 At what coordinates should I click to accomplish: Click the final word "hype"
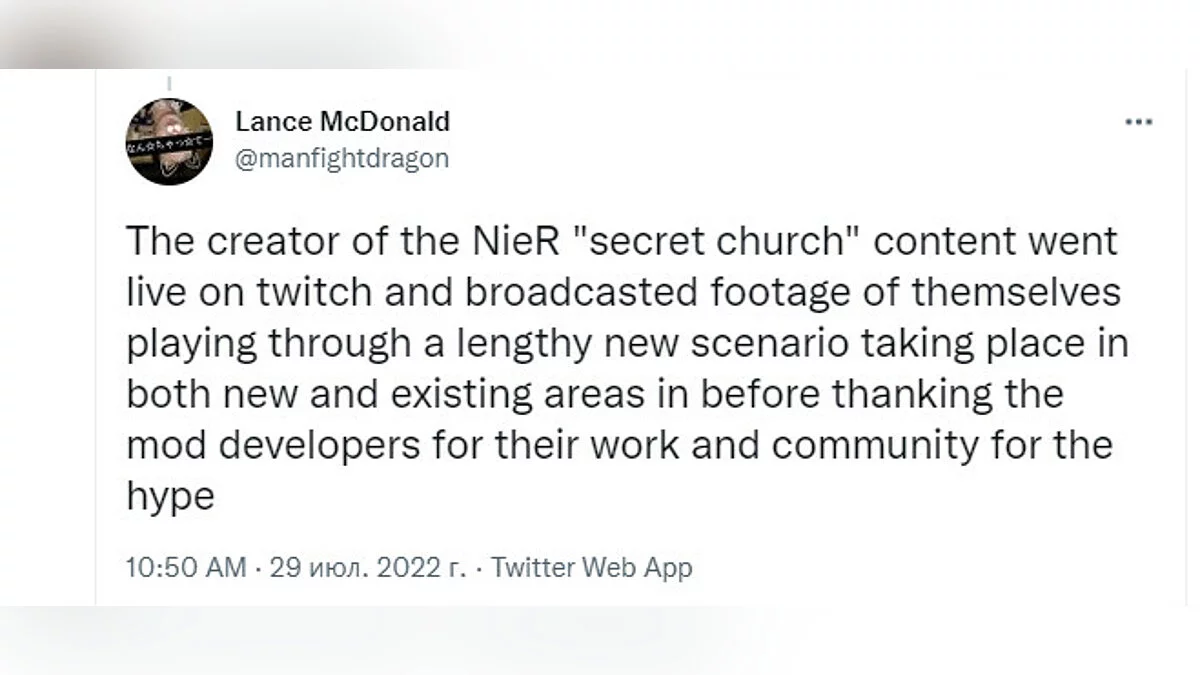[x=171, y=497]
